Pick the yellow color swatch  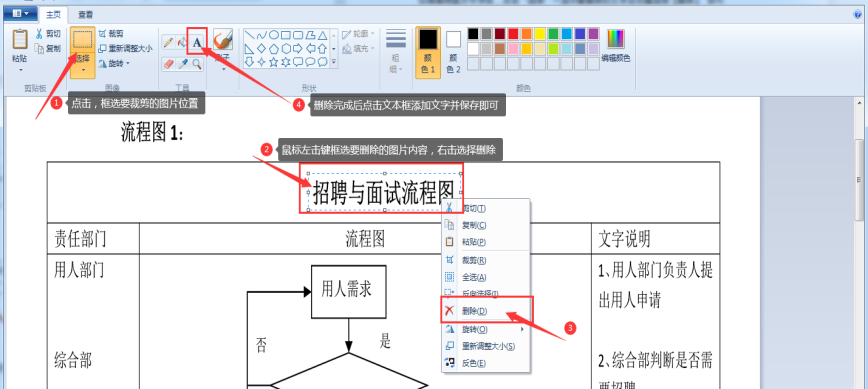point(540,34)
